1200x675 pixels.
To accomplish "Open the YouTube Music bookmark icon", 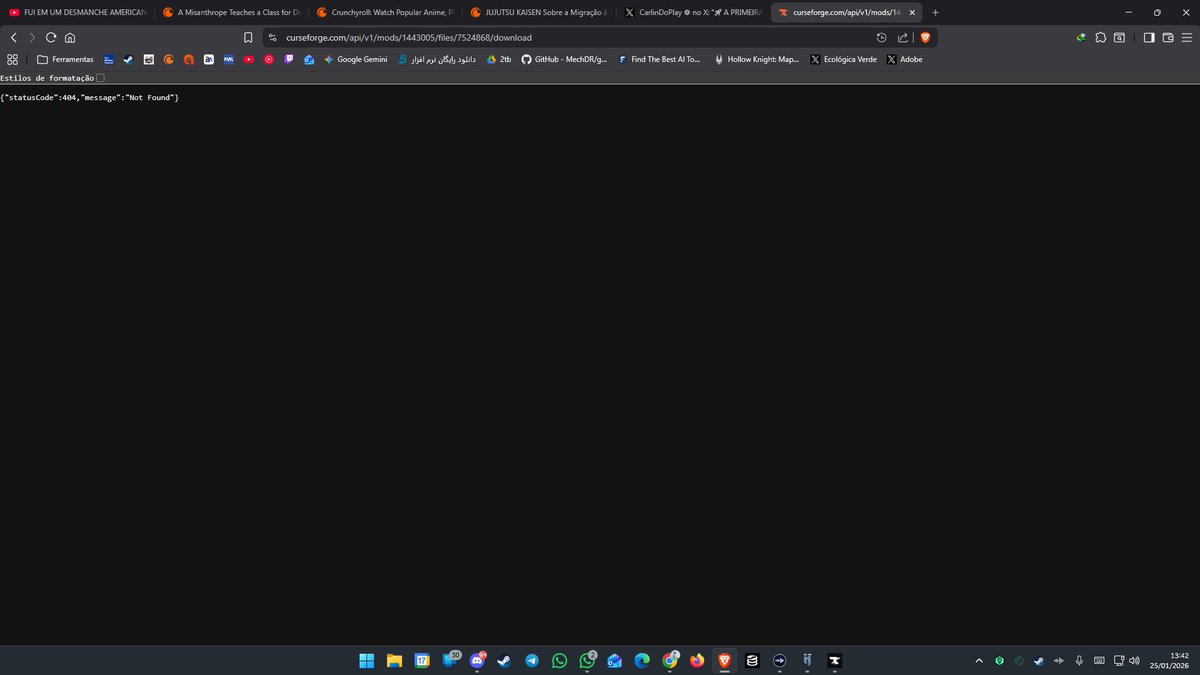I will [x=269, y=59].
